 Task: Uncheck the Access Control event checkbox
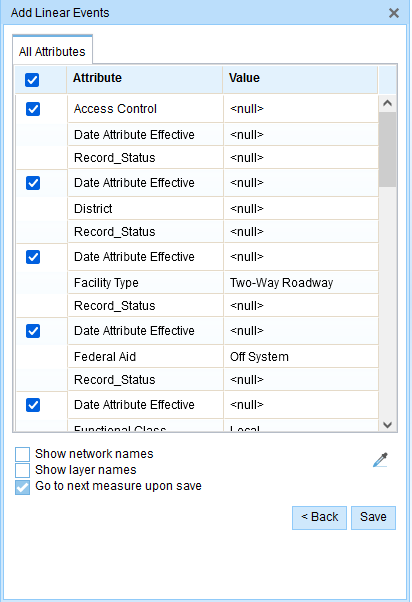coord(33,109)
